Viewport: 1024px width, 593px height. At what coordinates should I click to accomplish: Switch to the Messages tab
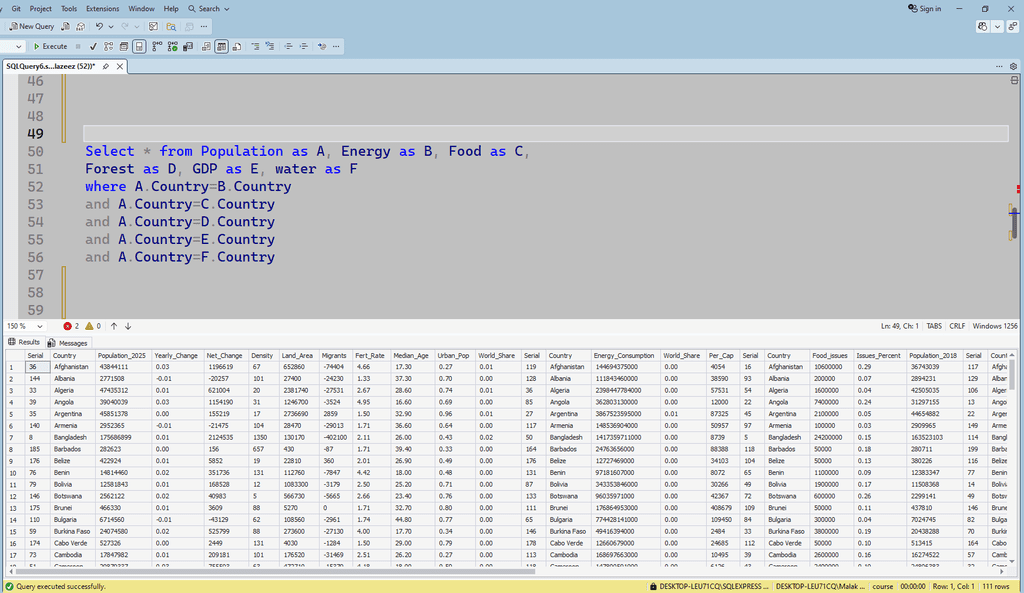(68, 343)
